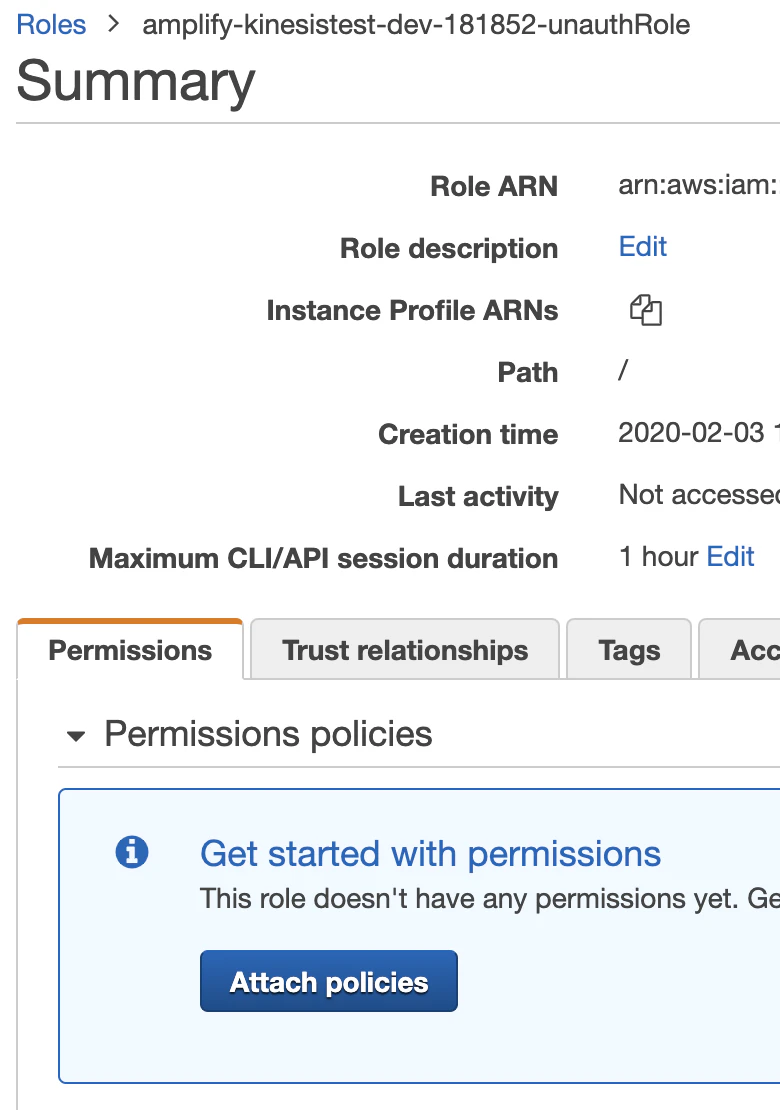The width and height of the screenshot is (780, 1110).
Task: Edit the maximum session duration
Action: pos(730,556)
